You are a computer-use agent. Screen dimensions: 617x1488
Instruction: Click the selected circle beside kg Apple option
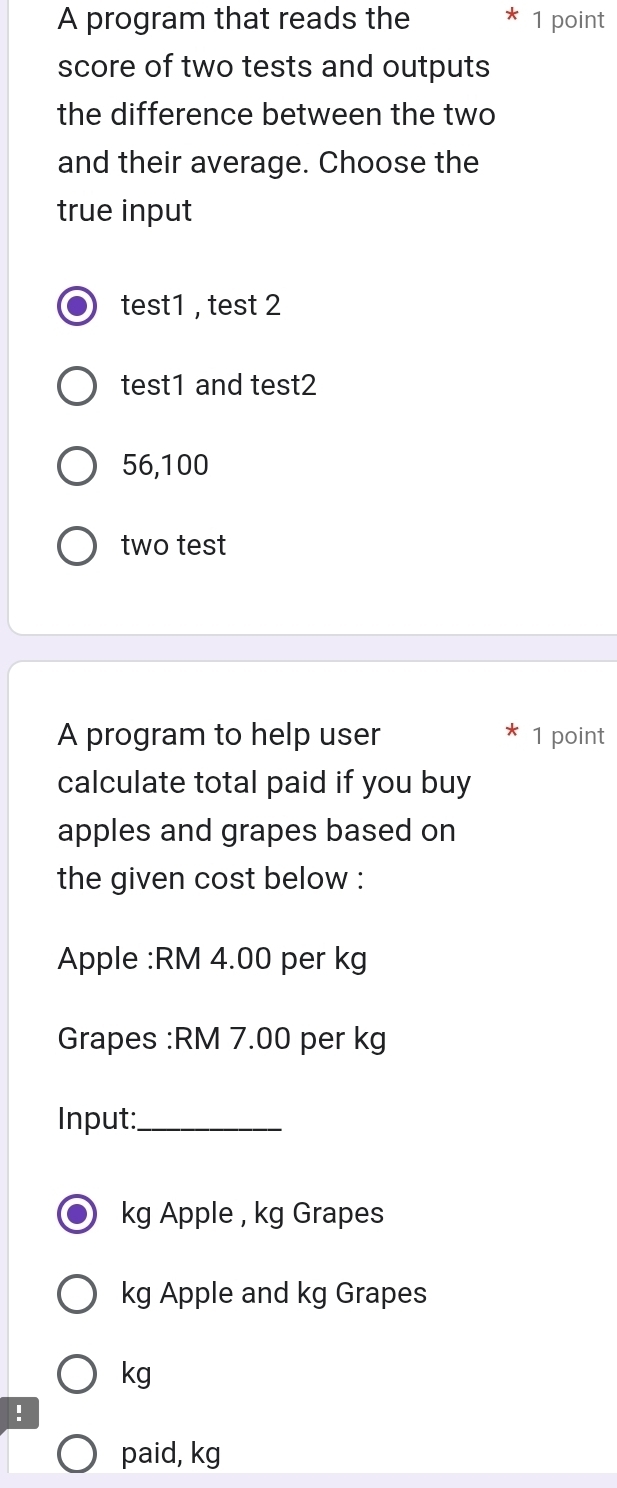click(76, 1213)
